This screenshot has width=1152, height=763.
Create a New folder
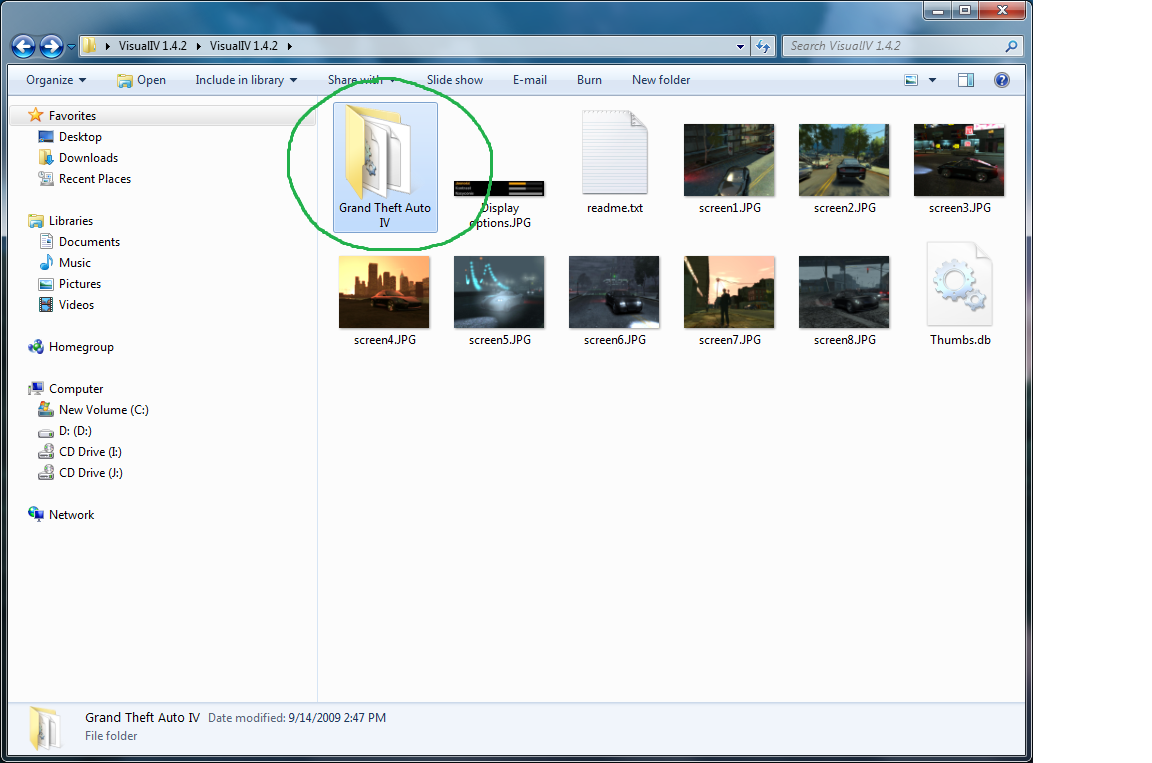[x=661, y=80]
